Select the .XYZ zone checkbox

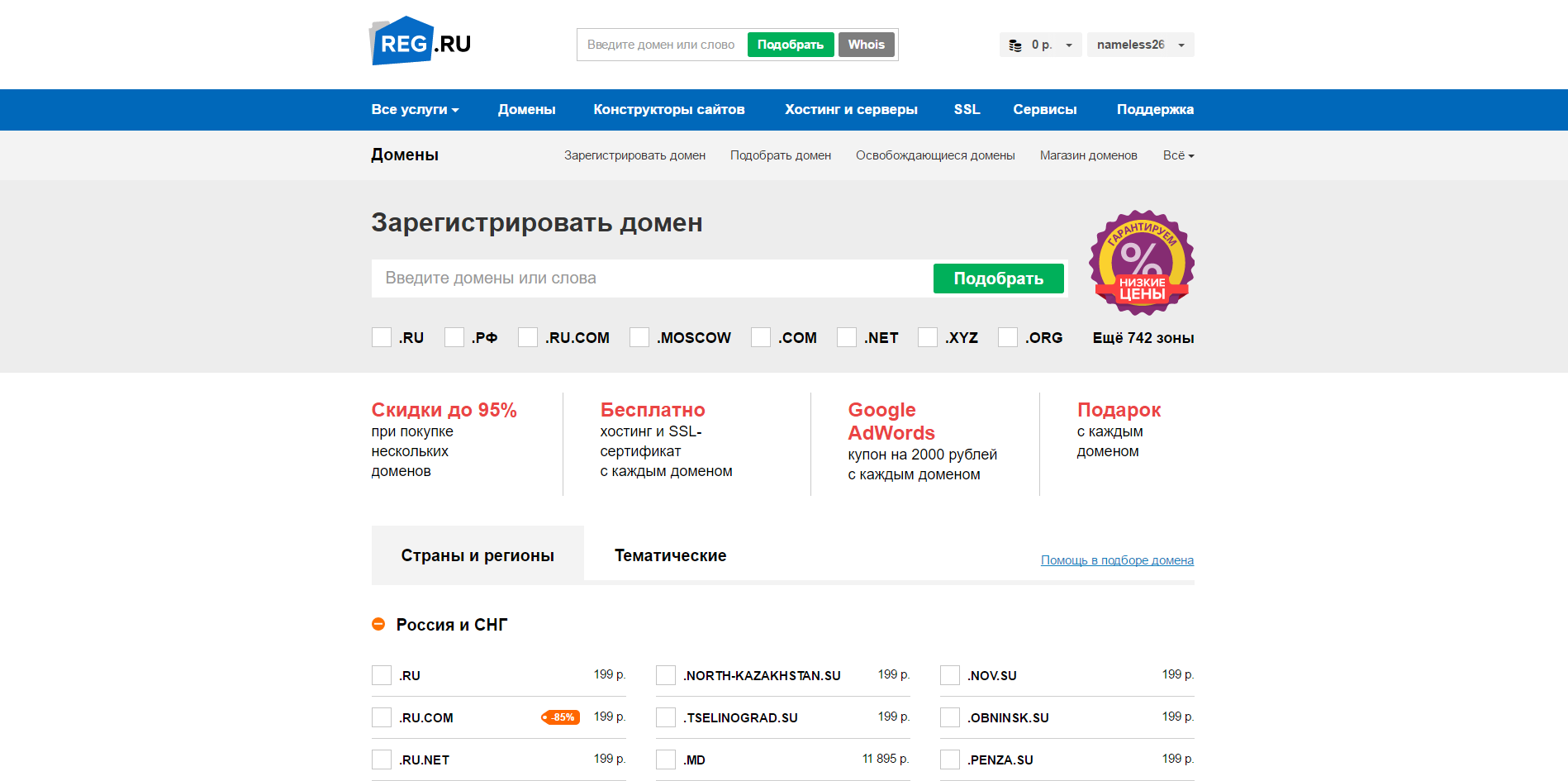(927, 337)
